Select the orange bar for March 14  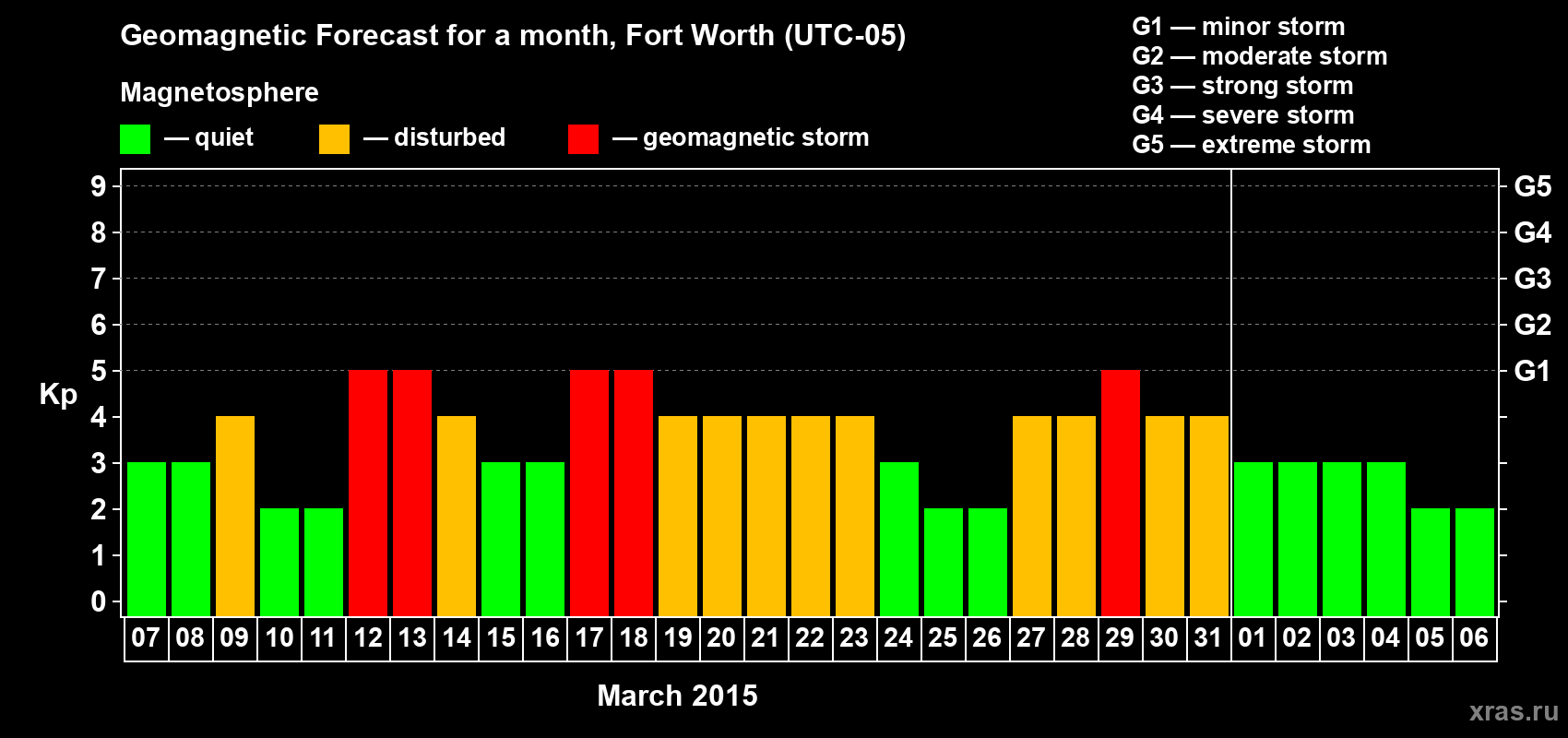click(x=457, y=516)
